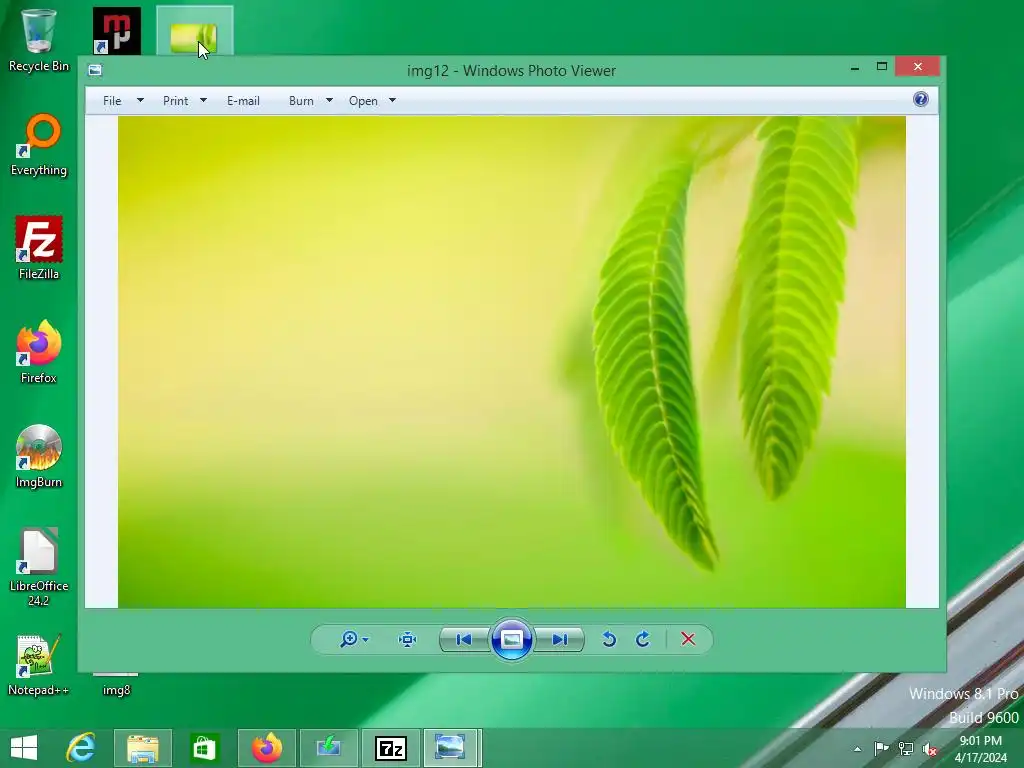
Task: Open File Explorer from the taskbar
Action: (143, 748)
